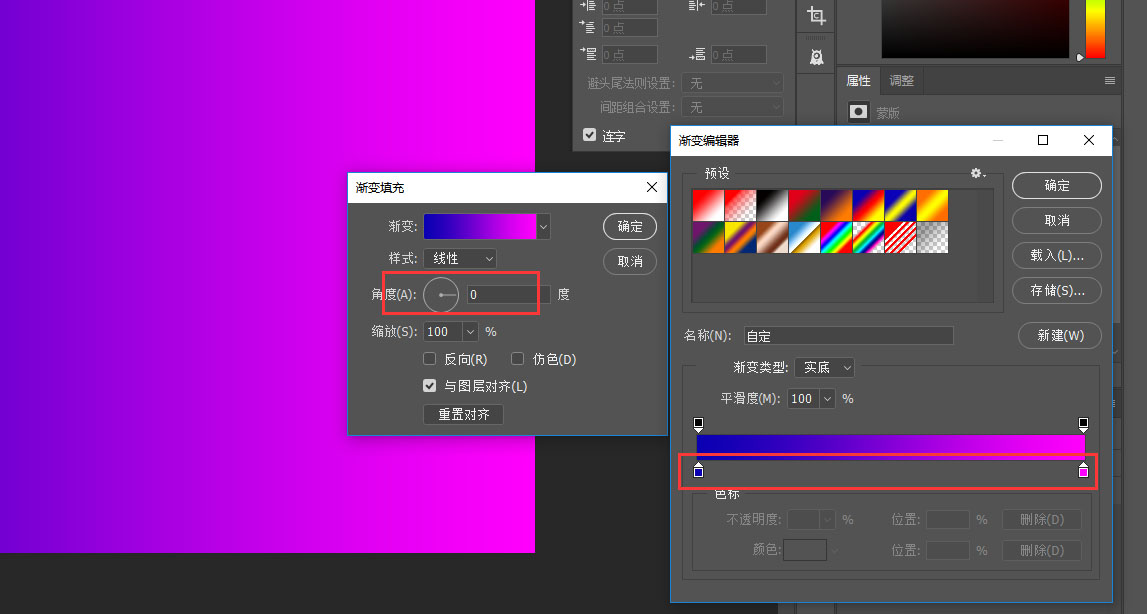This screenshot has width=1147, height=614.
Task: Open the 渐变类型 dropdown showing 实底
Action: tap(824, 367)
